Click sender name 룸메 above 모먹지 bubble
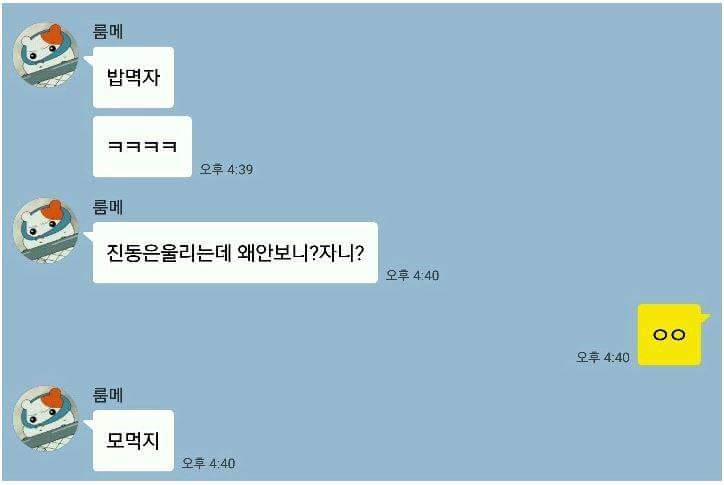Image resolution: width=724 pixels, height=485 pixels. (108, 395)
